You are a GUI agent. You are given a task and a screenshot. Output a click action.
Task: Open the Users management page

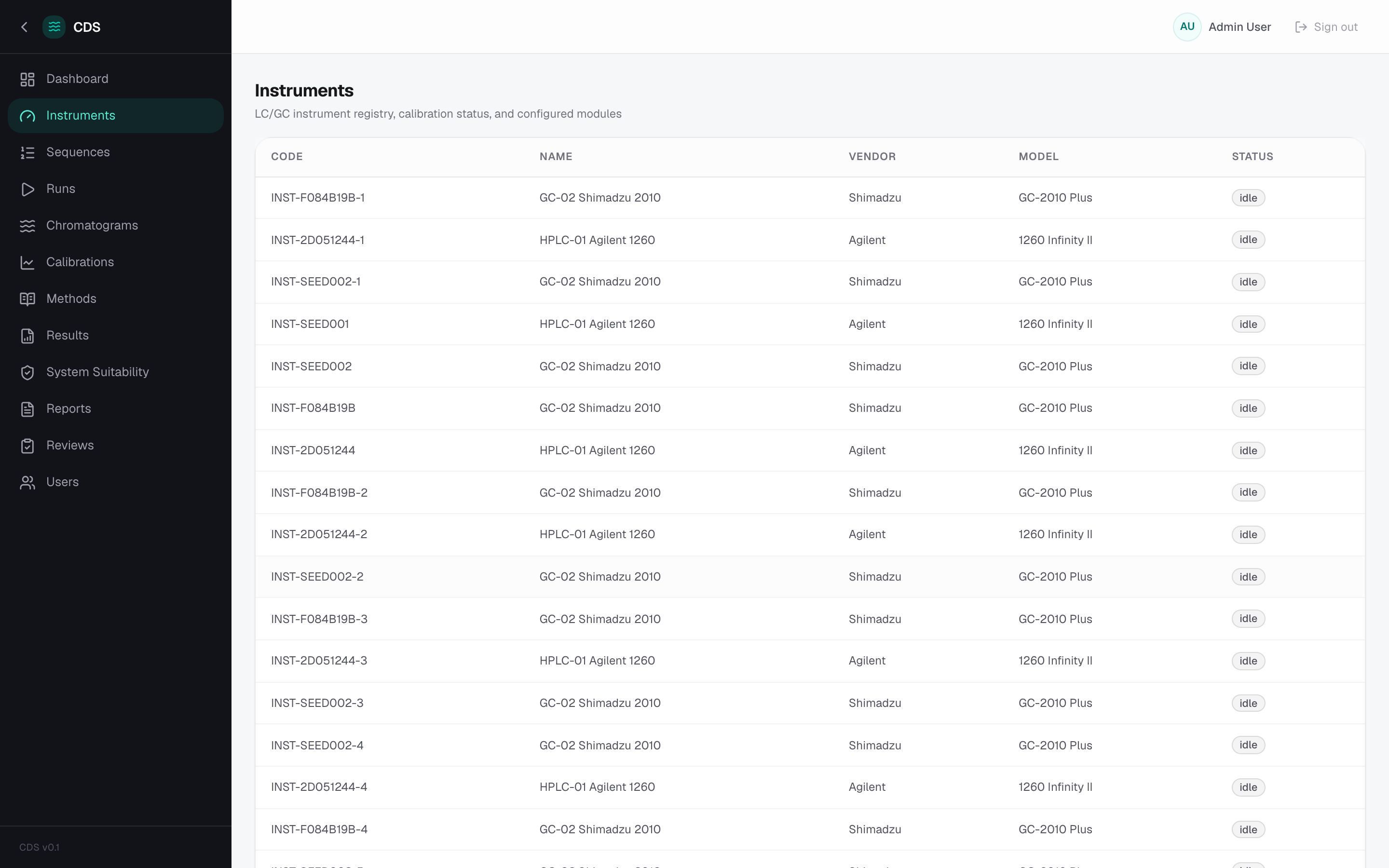click(x=115, y=482)
